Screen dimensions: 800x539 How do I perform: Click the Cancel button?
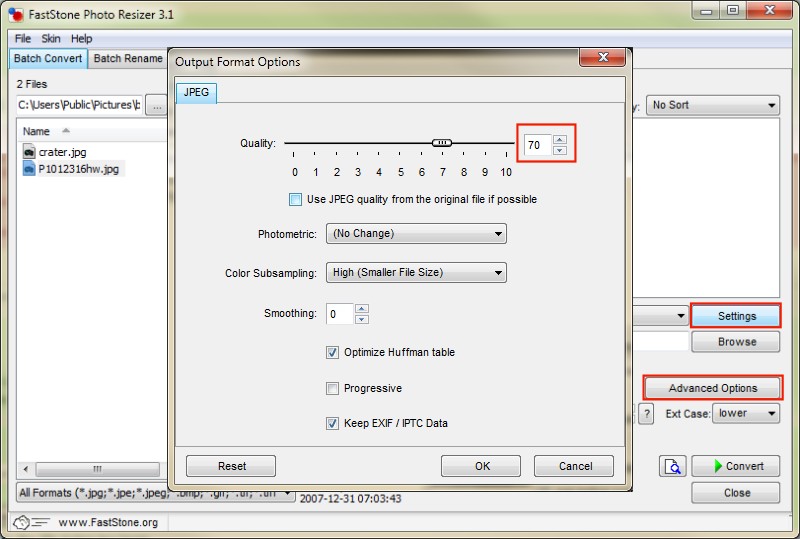574,466
